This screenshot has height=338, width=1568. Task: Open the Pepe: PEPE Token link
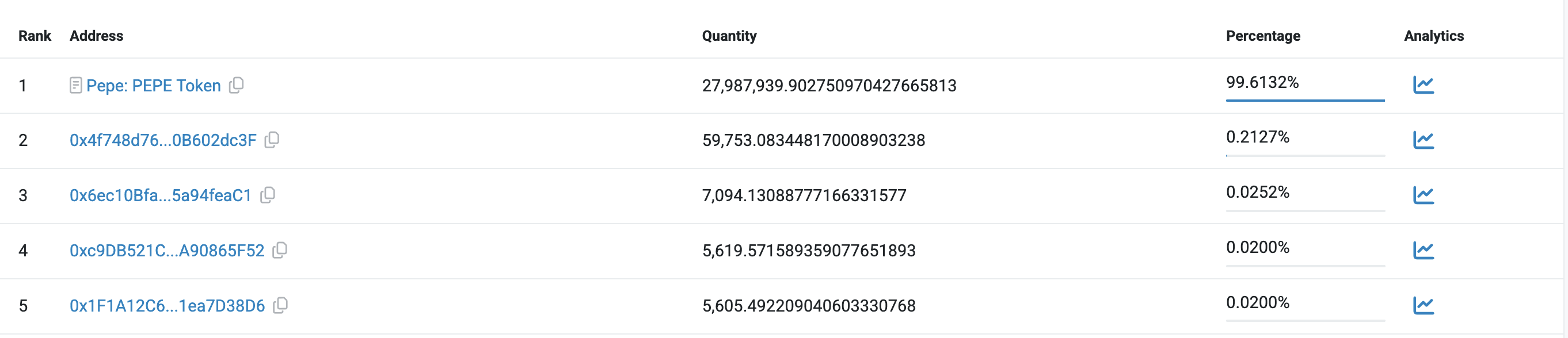[x=153, y=86]
